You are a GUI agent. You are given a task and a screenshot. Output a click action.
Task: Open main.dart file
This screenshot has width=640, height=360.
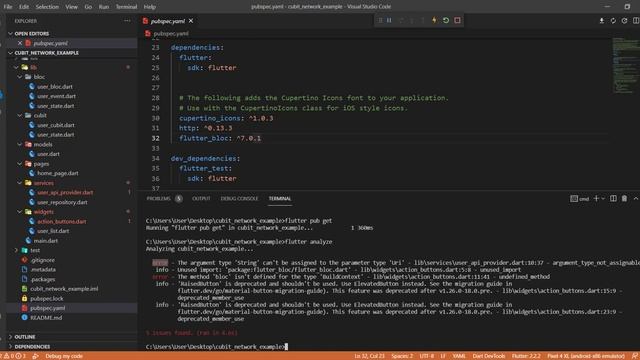coord(45,241)
